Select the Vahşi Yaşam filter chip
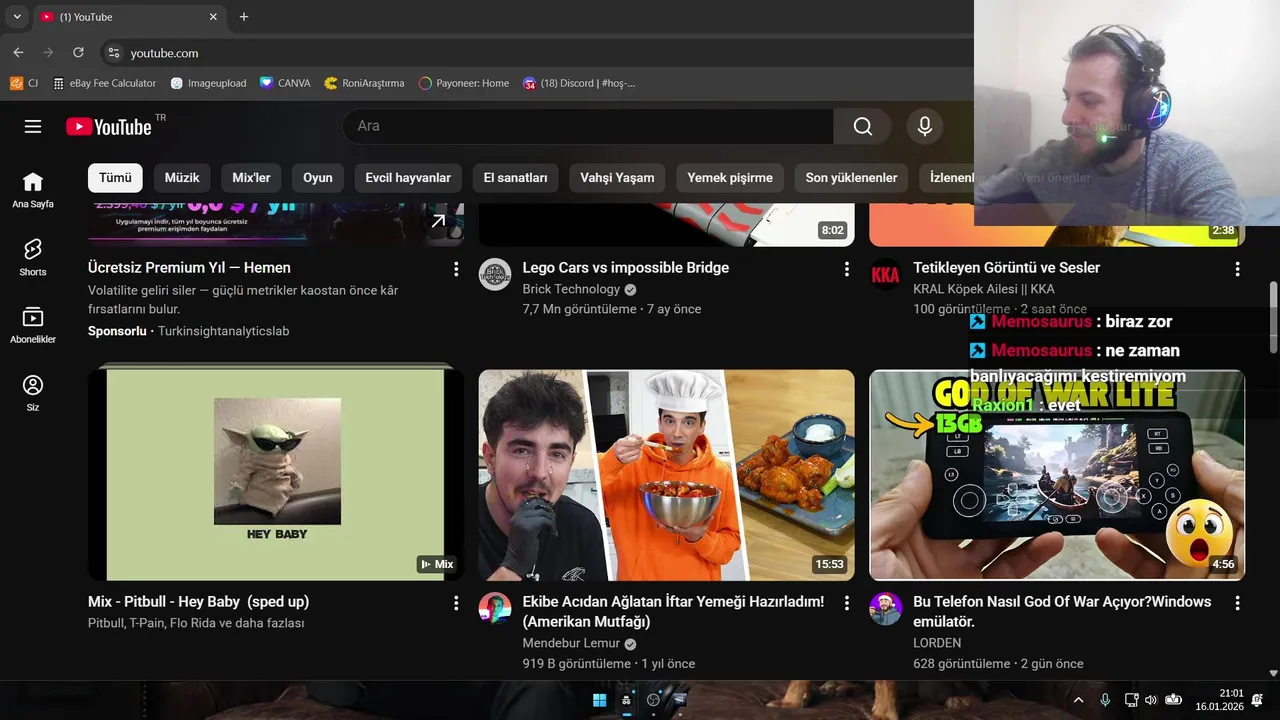 click(617, 178)
